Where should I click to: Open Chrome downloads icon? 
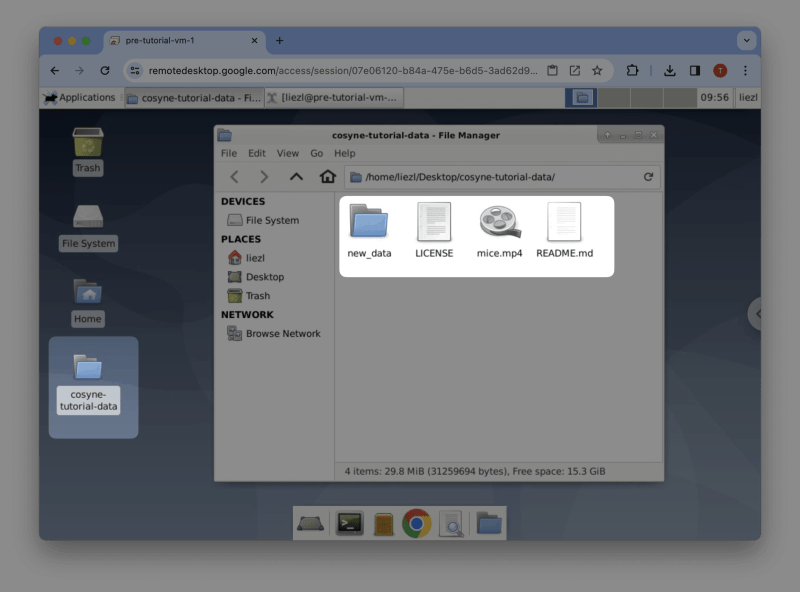(669, 70)
